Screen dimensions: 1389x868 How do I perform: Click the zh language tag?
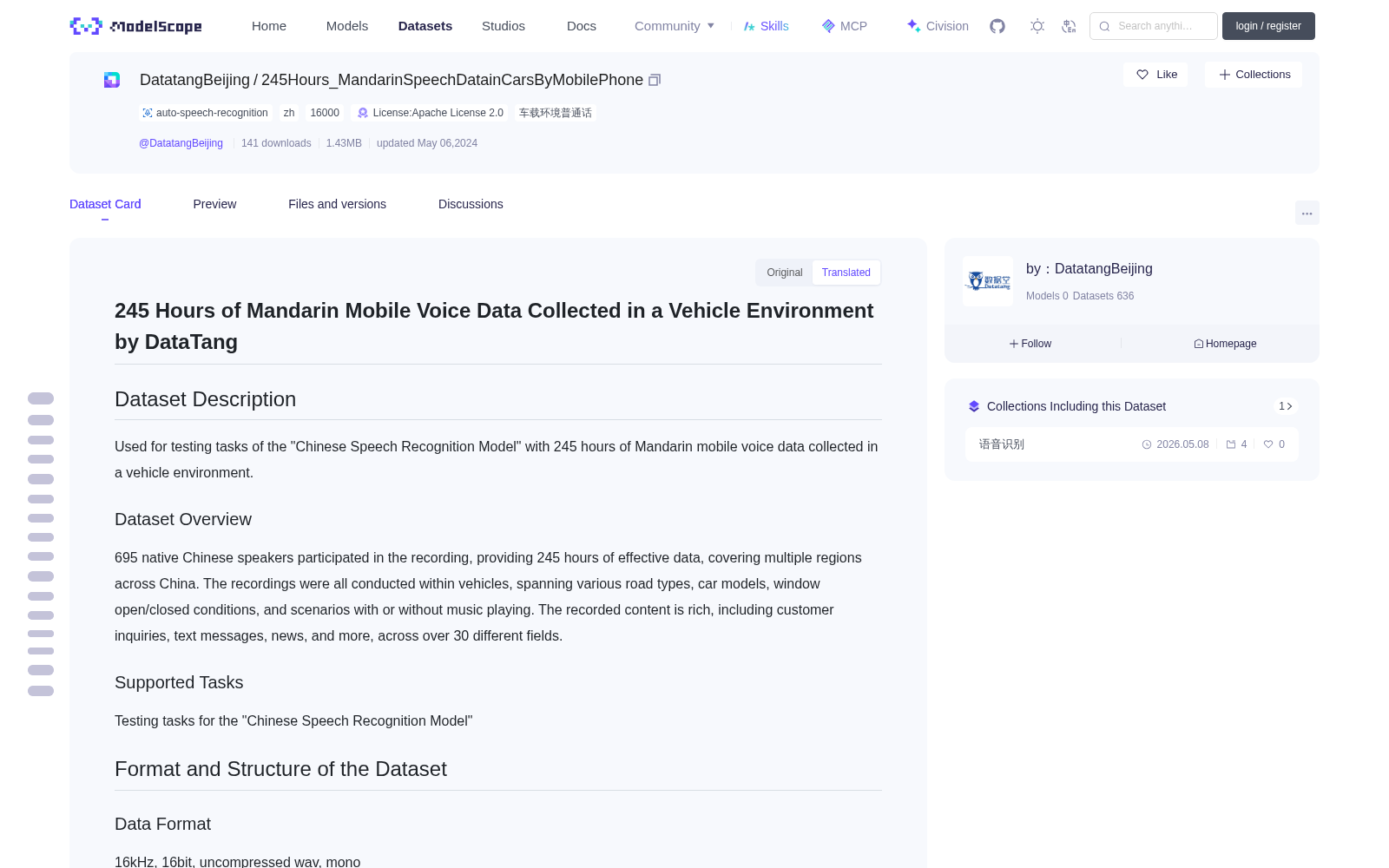point(289,113)
